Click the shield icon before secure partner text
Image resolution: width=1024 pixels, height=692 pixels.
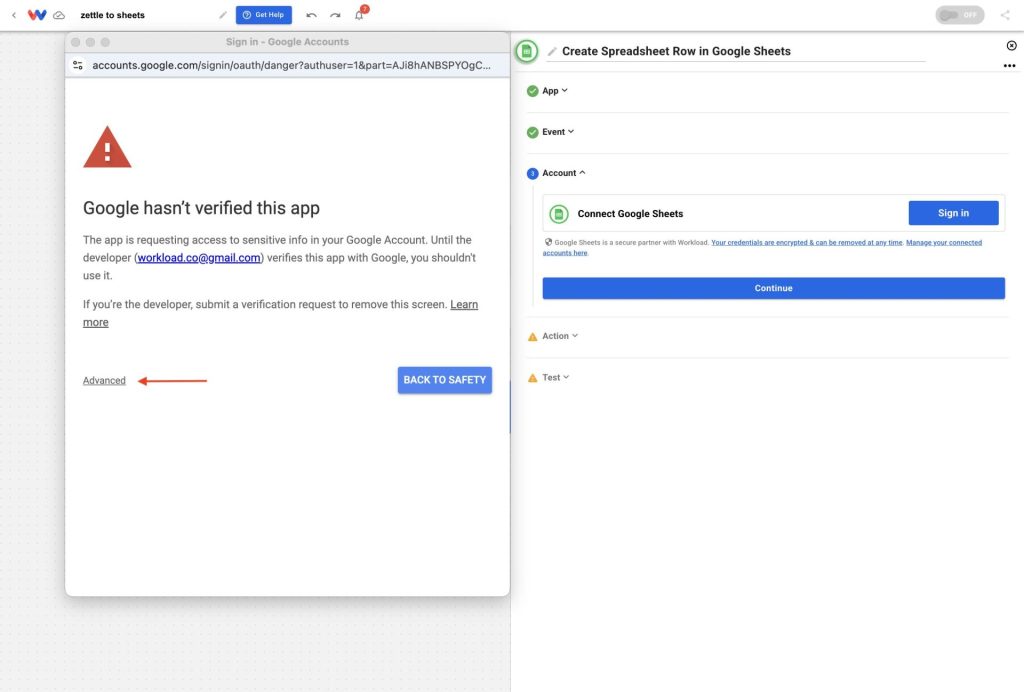tap(549, 242)
